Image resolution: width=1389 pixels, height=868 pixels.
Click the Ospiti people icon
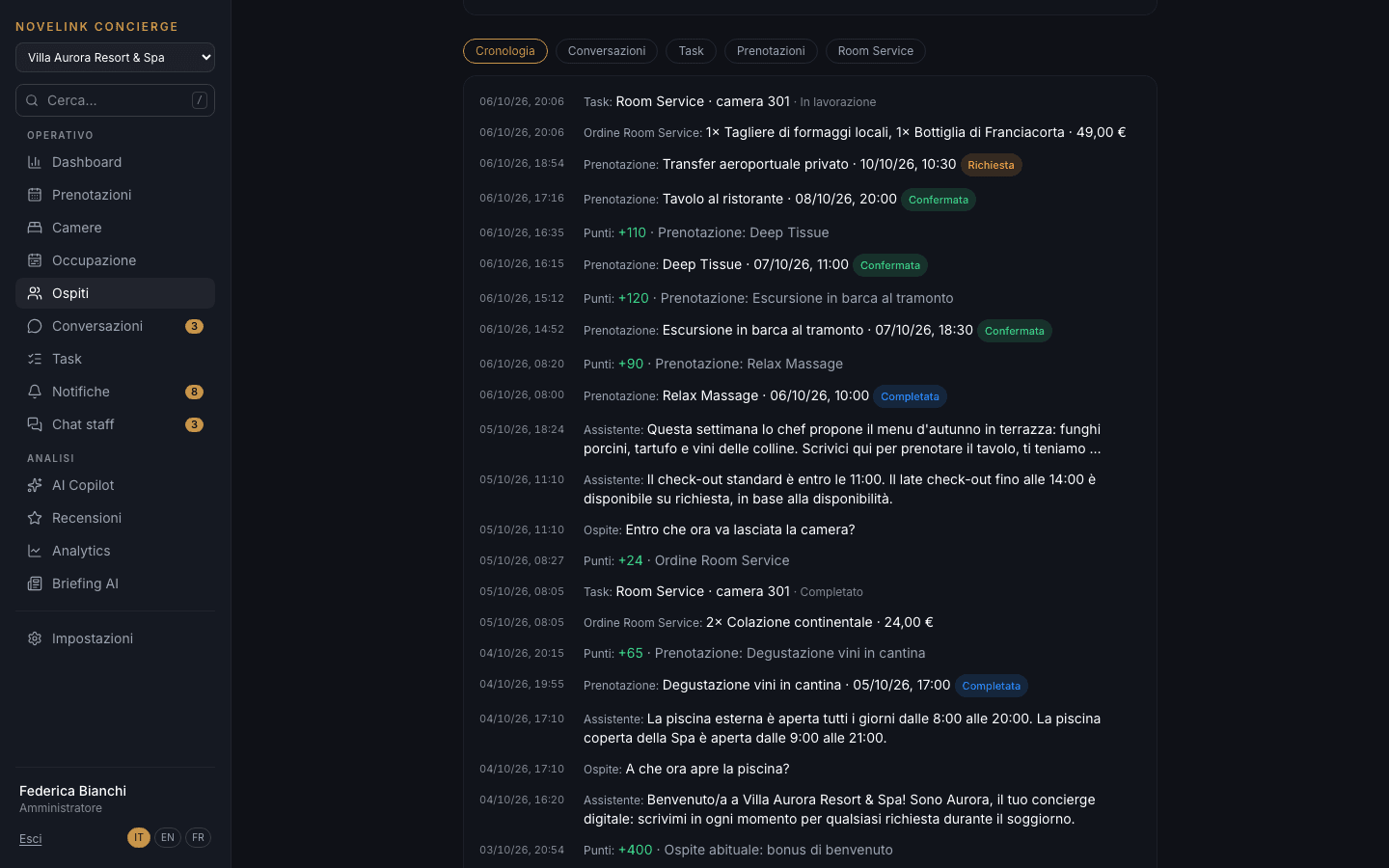(x=35, y=293)
